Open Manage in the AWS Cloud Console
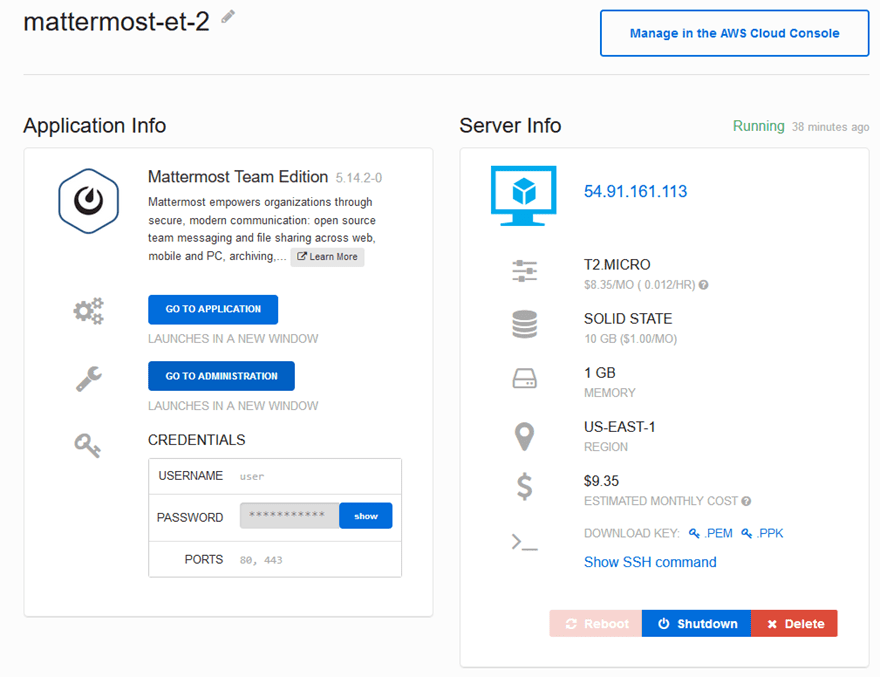This screenshot has width=880, height=677. click(x=733, y=33)
